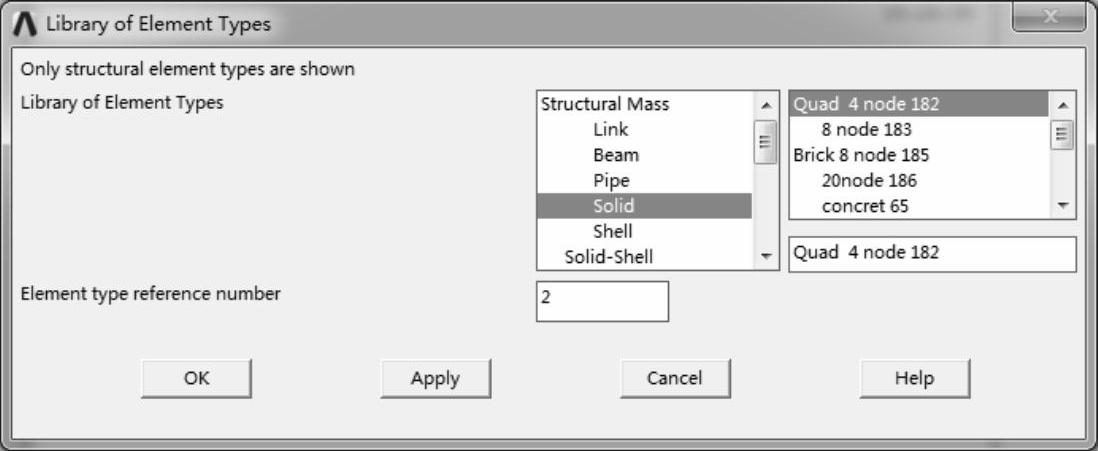
Task: Click the ANSYS logo icon in title bar
Action: coord(25,23)
